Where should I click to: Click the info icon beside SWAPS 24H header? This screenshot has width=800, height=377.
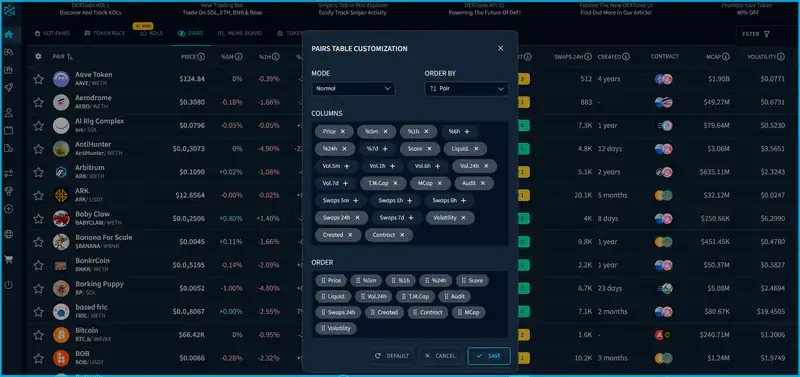point(588,57)
